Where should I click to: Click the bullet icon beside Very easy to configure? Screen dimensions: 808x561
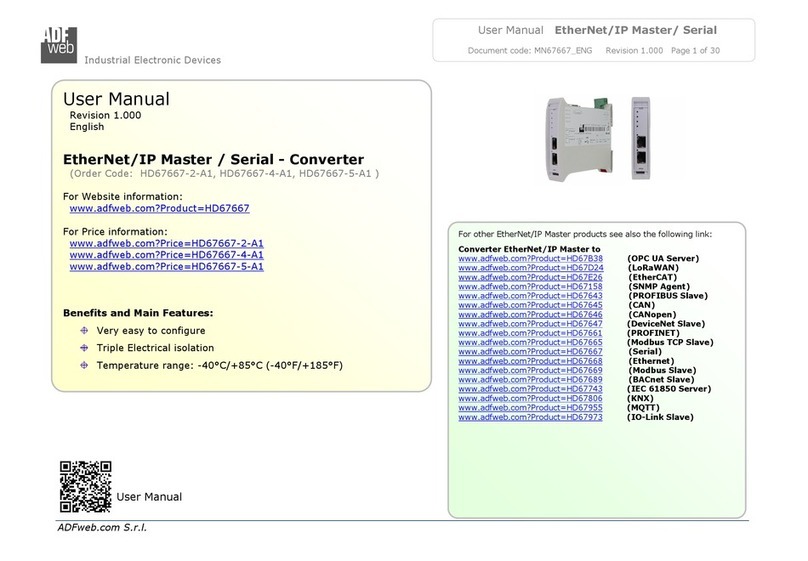coord(84,330)
